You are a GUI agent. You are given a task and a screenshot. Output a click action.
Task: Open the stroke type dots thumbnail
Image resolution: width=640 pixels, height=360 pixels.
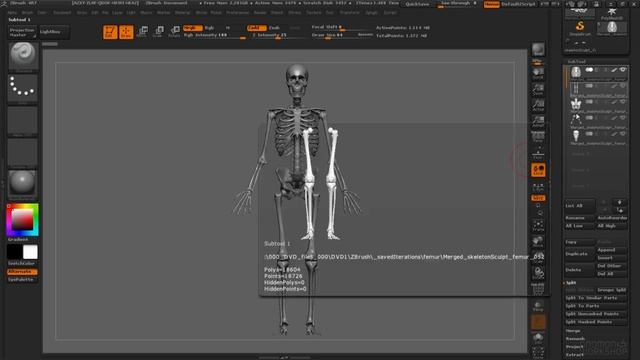point(23,88)
